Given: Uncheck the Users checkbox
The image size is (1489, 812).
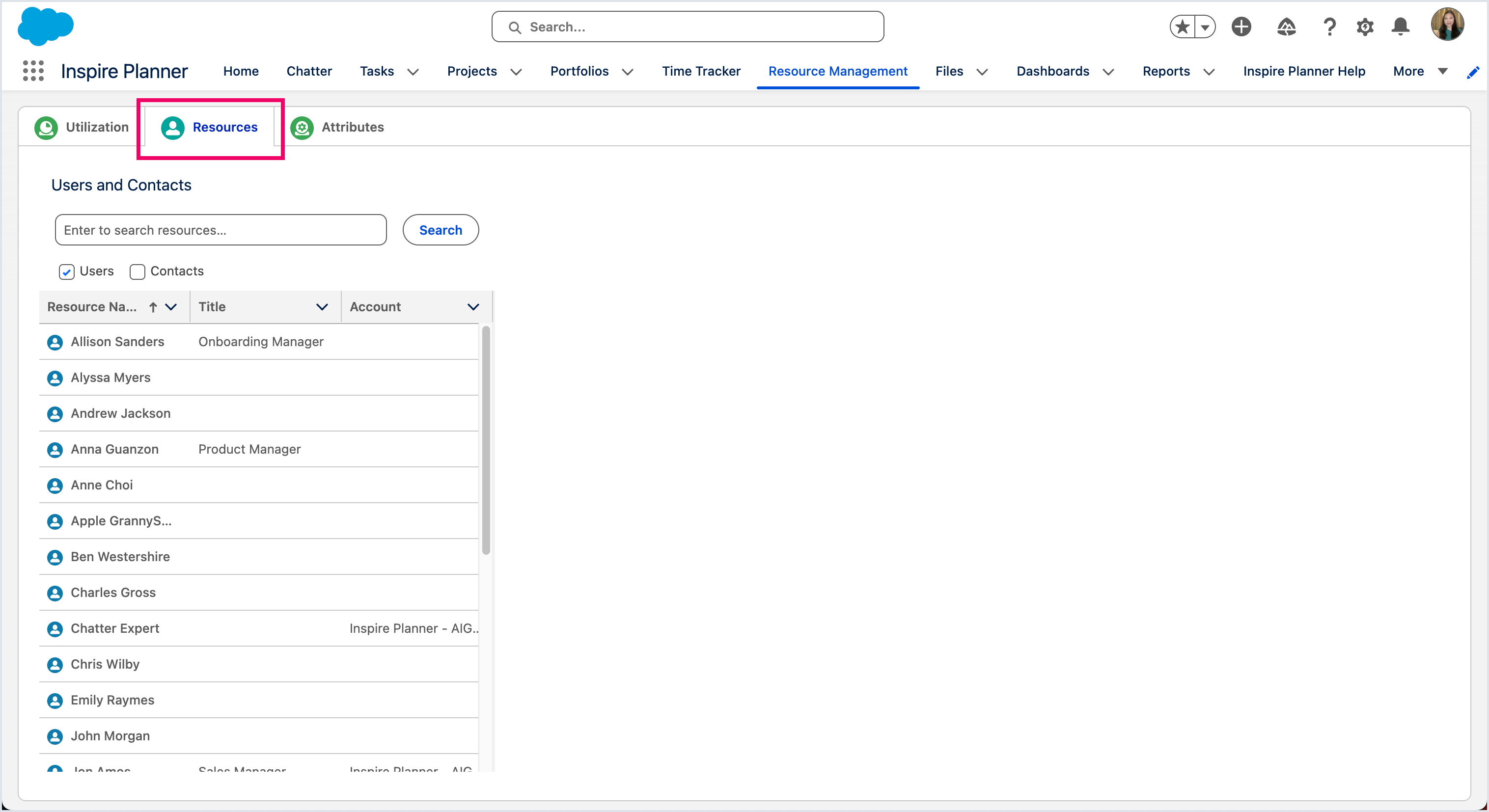Looking at the screenshot, I should point(66,271).
